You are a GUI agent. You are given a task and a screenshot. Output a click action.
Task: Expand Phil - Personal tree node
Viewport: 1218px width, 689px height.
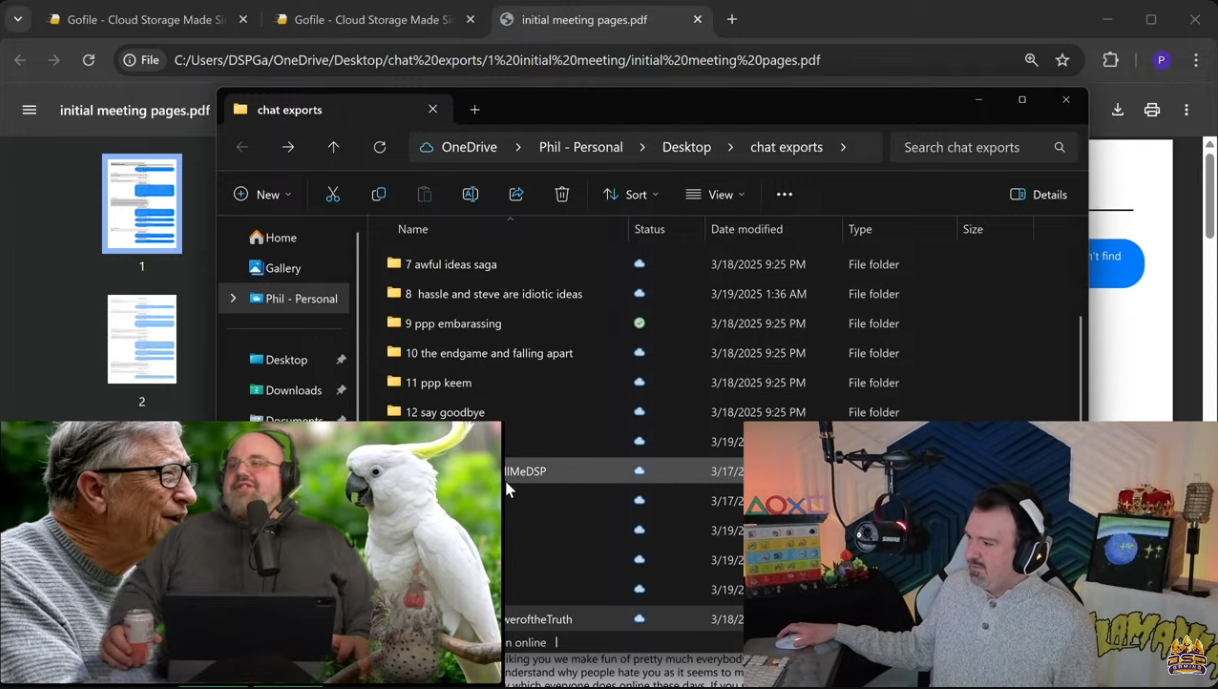[x=233, y=298]
